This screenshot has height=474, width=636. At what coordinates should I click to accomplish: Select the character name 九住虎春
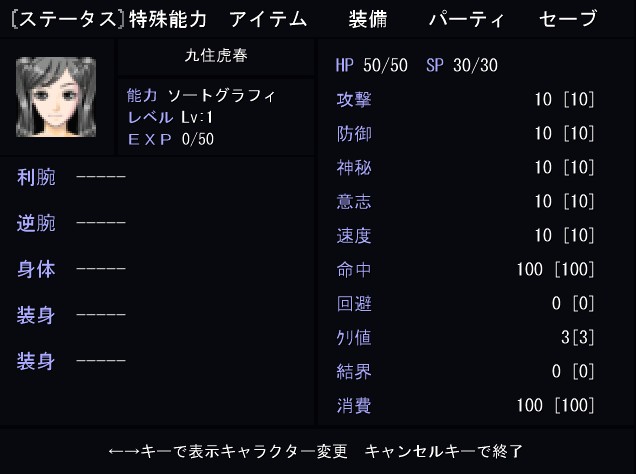click(216, 56)
